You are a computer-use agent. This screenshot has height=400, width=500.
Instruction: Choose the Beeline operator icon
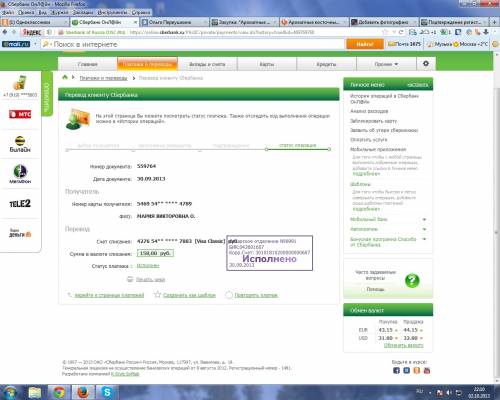point(20,144)
